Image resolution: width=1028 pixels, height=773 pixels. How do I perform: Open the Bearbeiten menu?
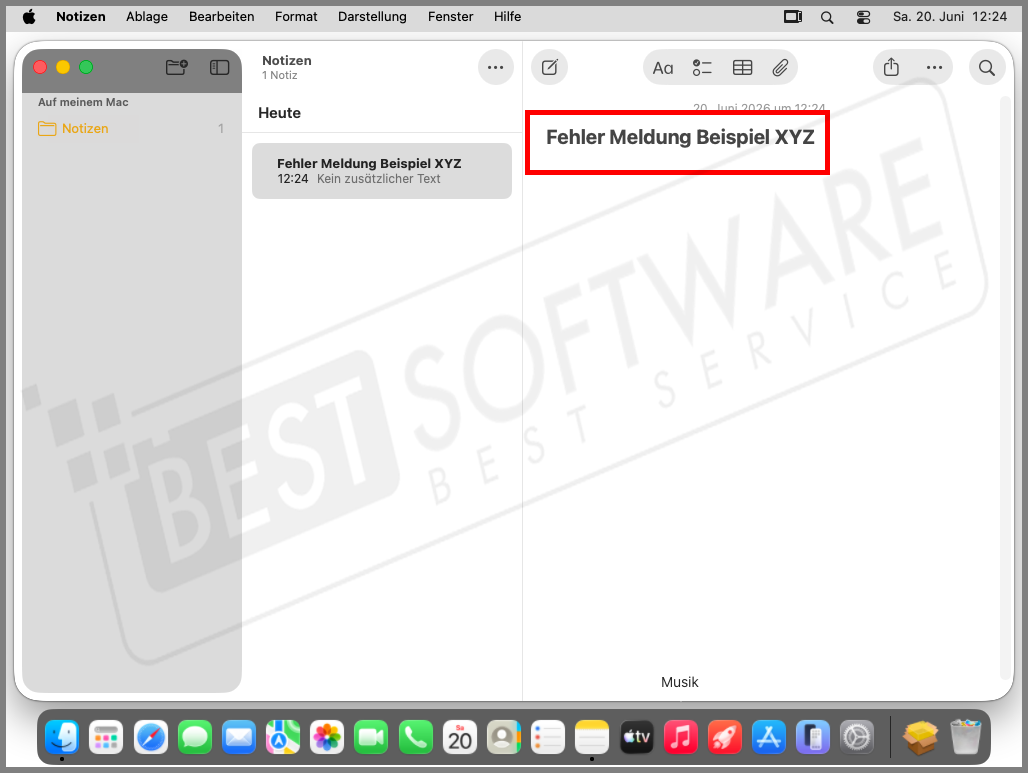click(222, 16)
